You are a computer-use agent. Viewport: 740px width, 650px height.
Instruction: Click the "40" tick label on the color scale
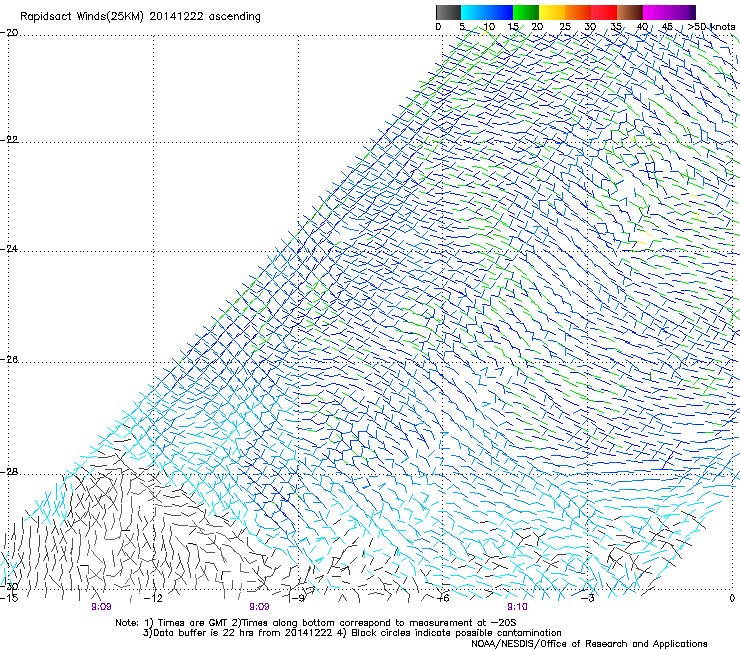coord(642,27)
